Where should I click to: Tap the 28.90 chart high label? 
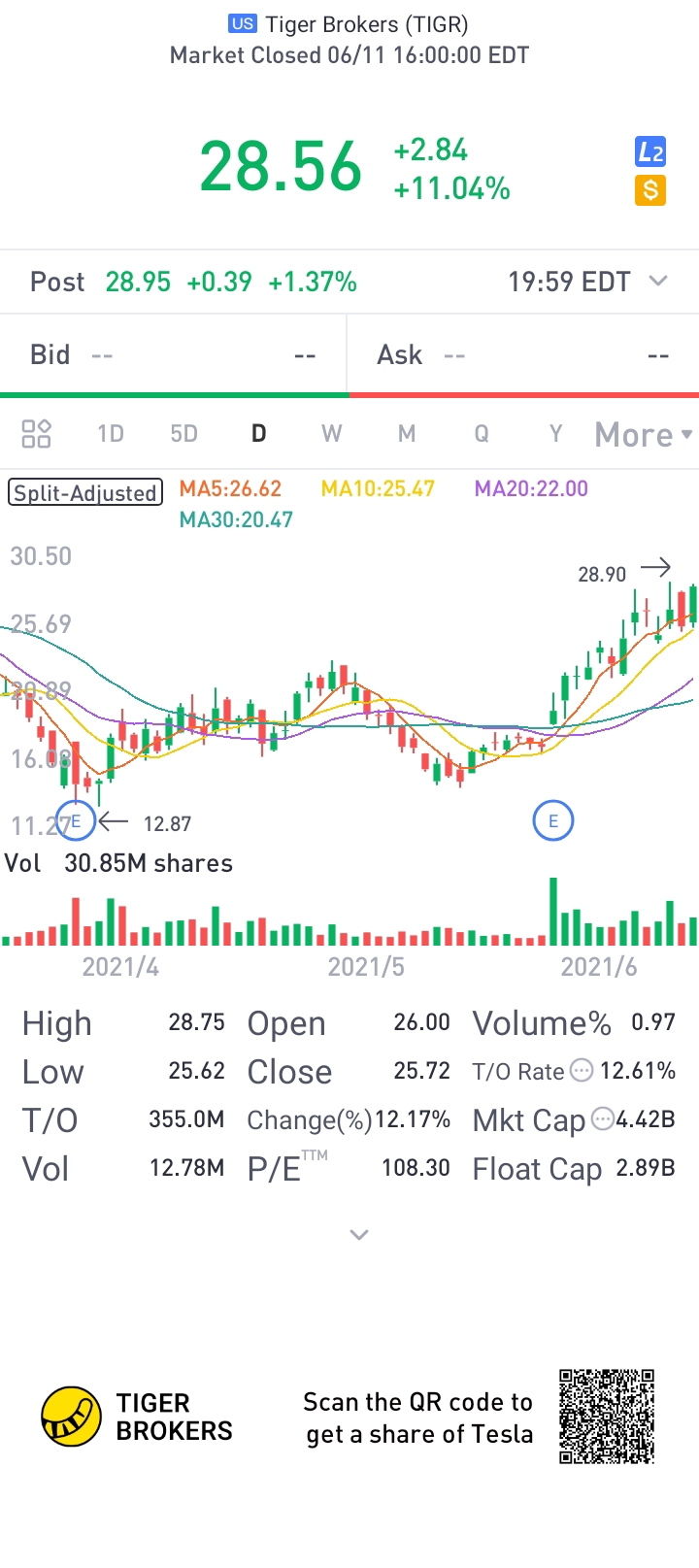pos(602,574)
